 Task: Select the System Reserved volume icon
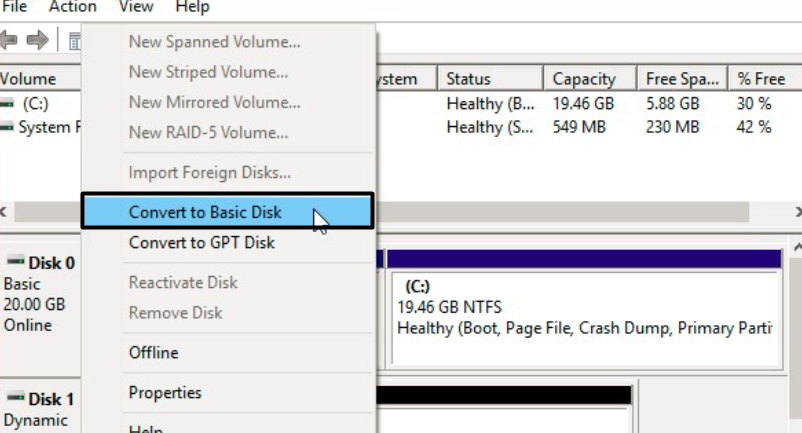(x=8, y=127)
